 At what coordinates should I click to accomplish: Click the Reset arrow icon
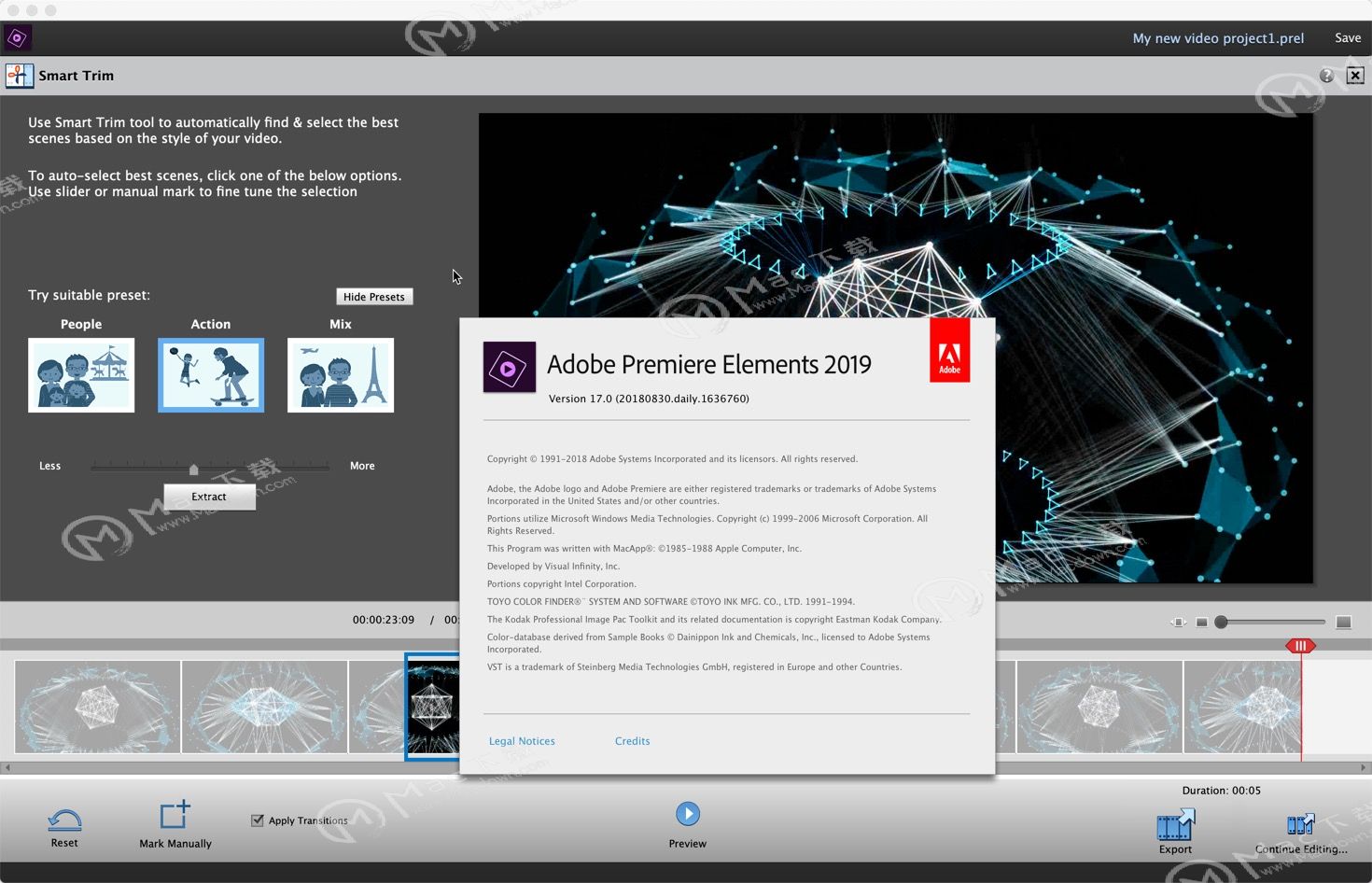click(64, 820)
